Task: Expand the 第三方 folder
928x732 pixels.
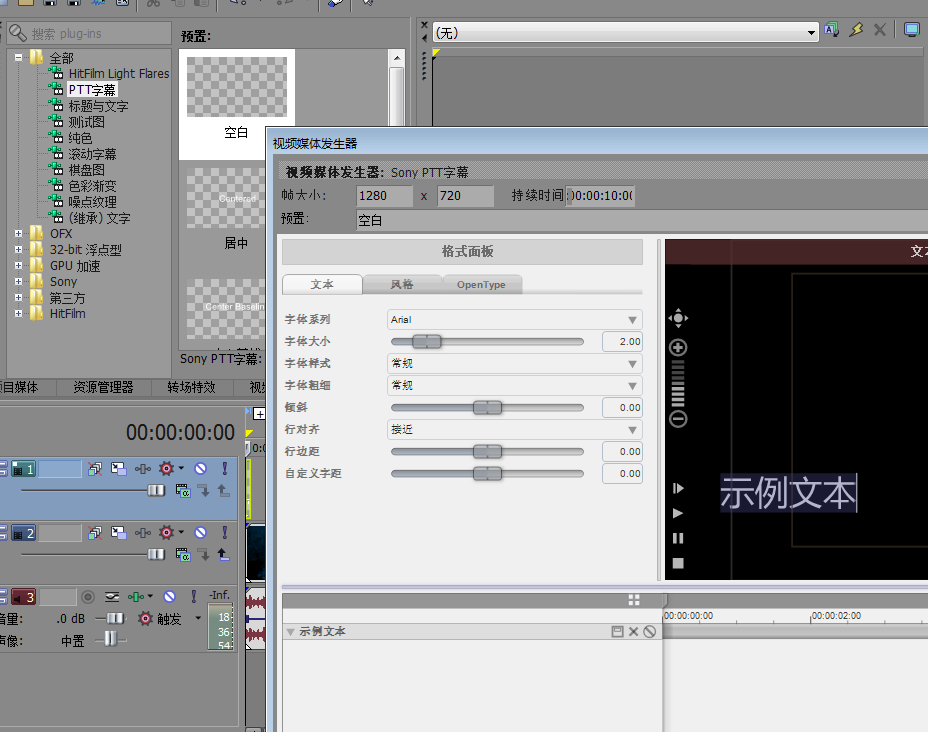Action: (18, 298)
